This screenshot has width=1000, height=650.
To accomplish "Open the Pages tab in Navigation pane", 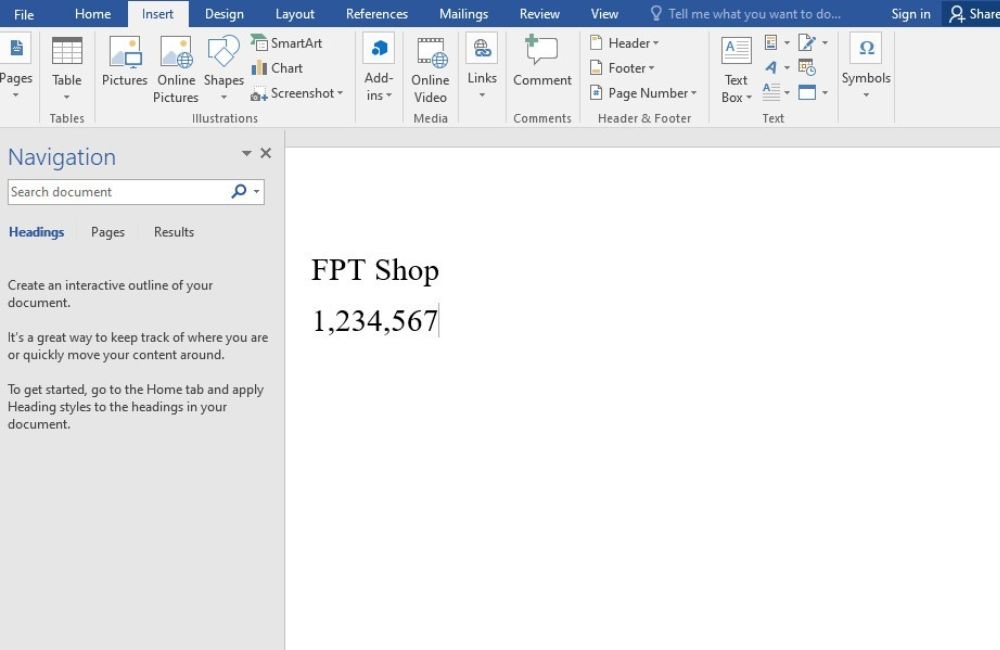I will 108,232.
